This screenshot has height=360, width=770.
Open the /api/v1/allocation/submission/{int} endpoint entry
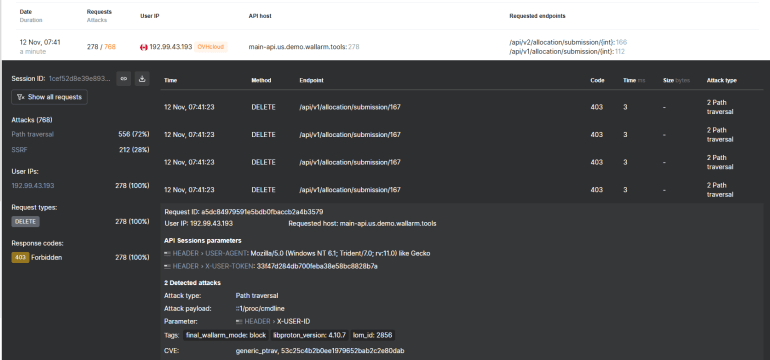(562, 51)
